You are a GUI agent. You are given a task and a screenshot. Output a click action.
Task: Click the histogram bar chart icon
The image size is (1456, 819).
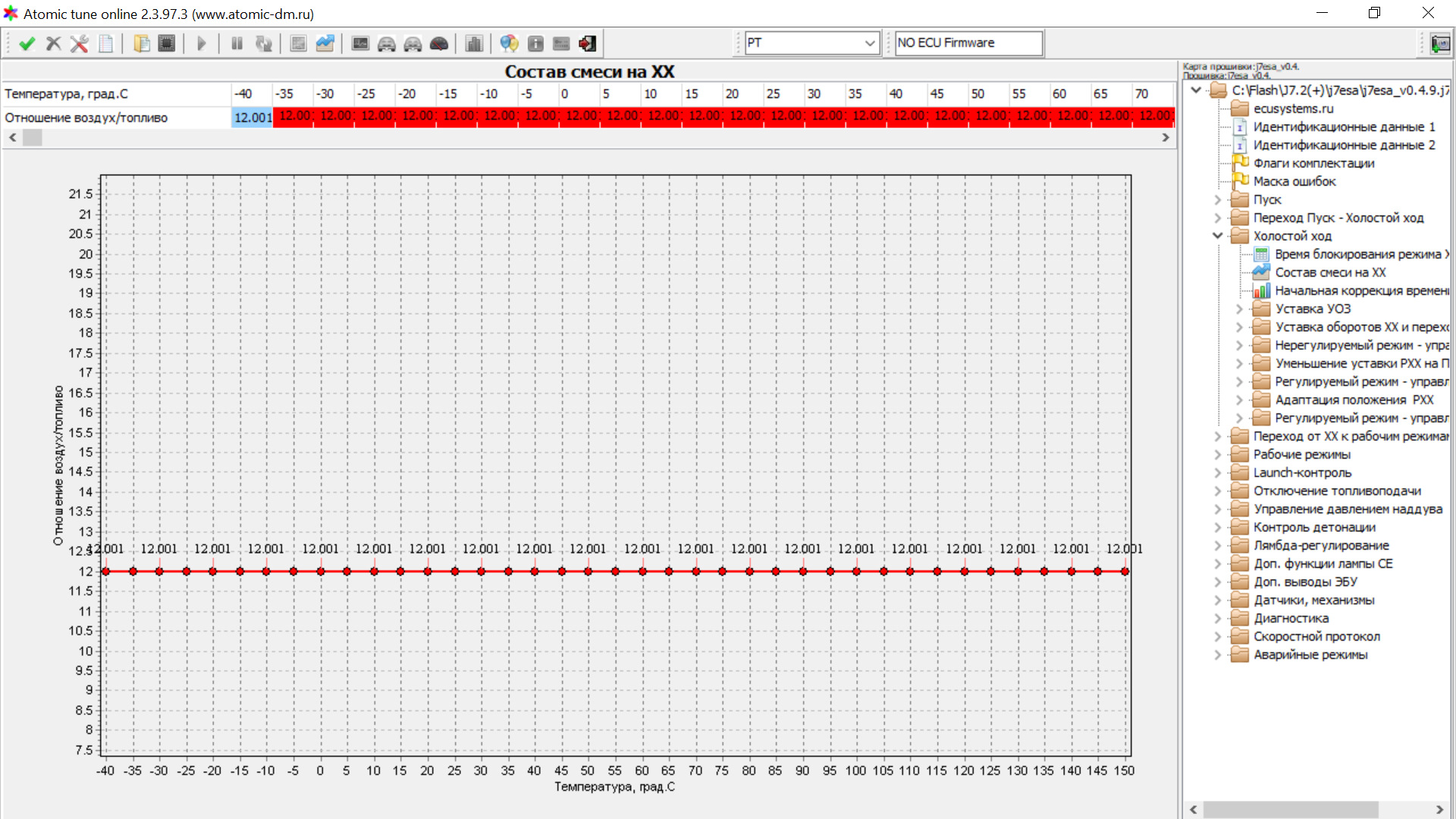[474, 43]
